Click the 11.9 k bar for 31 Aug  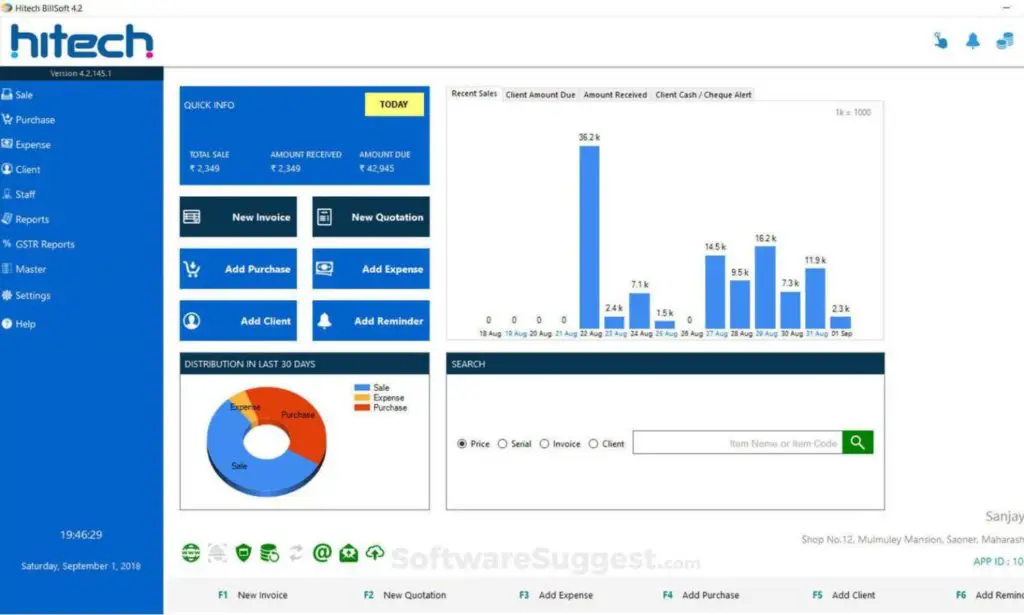[x=815, y=298]
